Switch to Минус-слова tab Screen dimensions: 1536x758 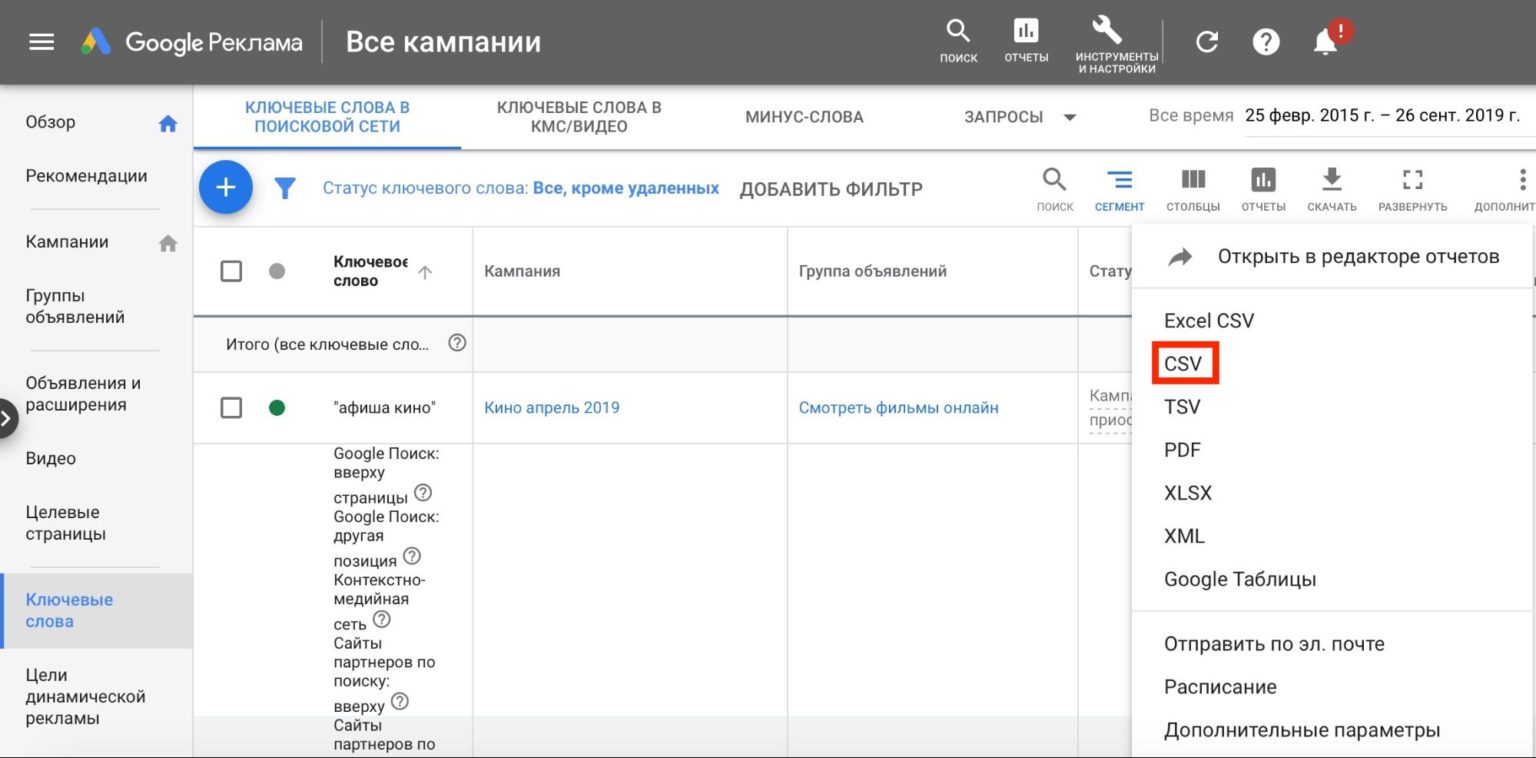coord(804,117)
